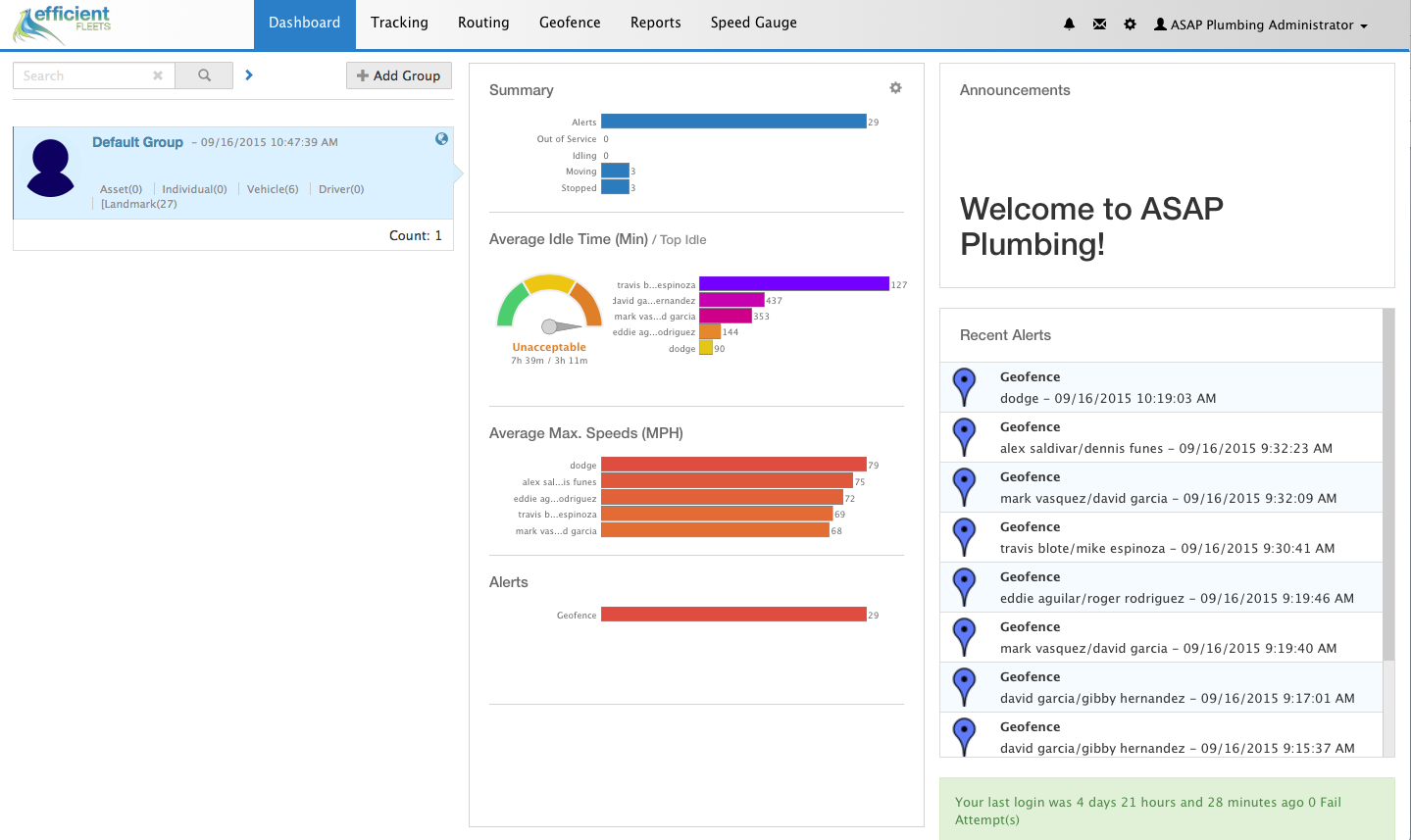Click the eddie ag...odriguez idle bar
Image resolution: width=1411 pixels, height=840 pixels.
coord(710,332)
